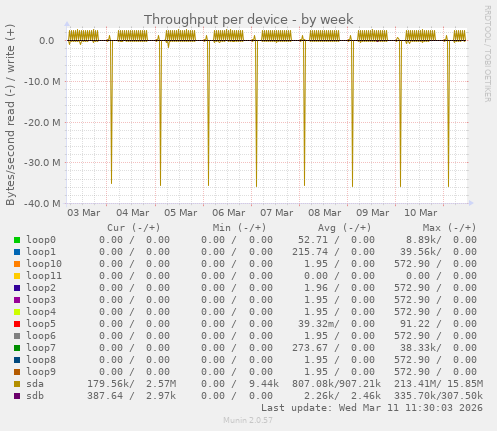497x431 pixels.
Task: Click the -20.0 M y-axis label
Action: (x=42, y=123)
